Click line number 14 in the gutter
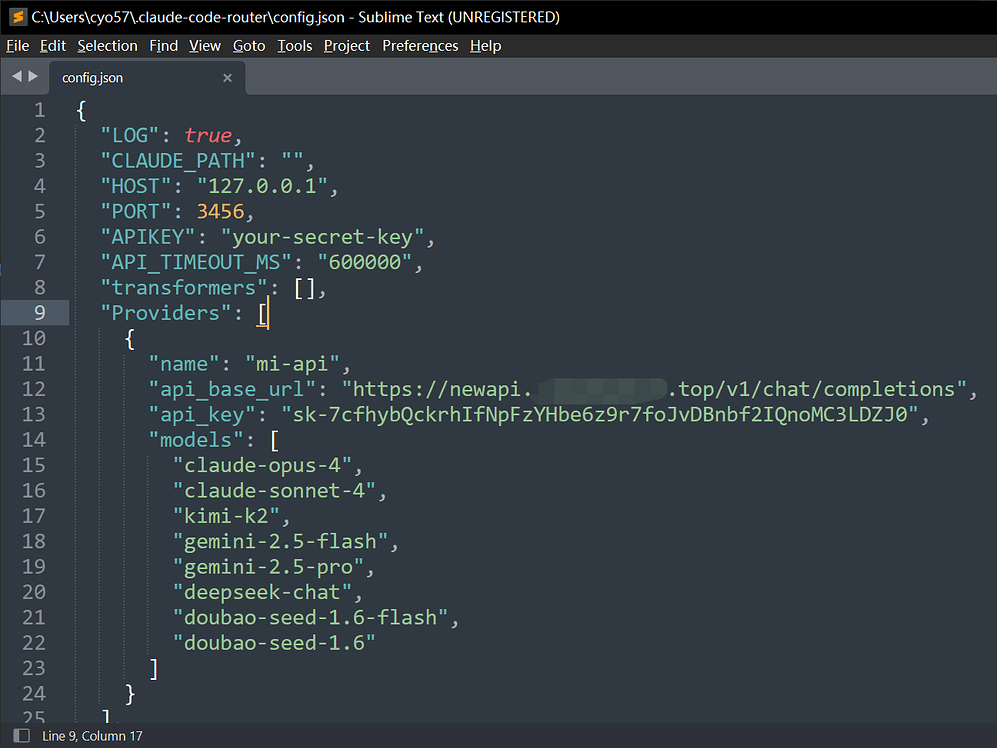Image resolution: width=997 pixels, height=748 pixels. (x=34, y=440)
